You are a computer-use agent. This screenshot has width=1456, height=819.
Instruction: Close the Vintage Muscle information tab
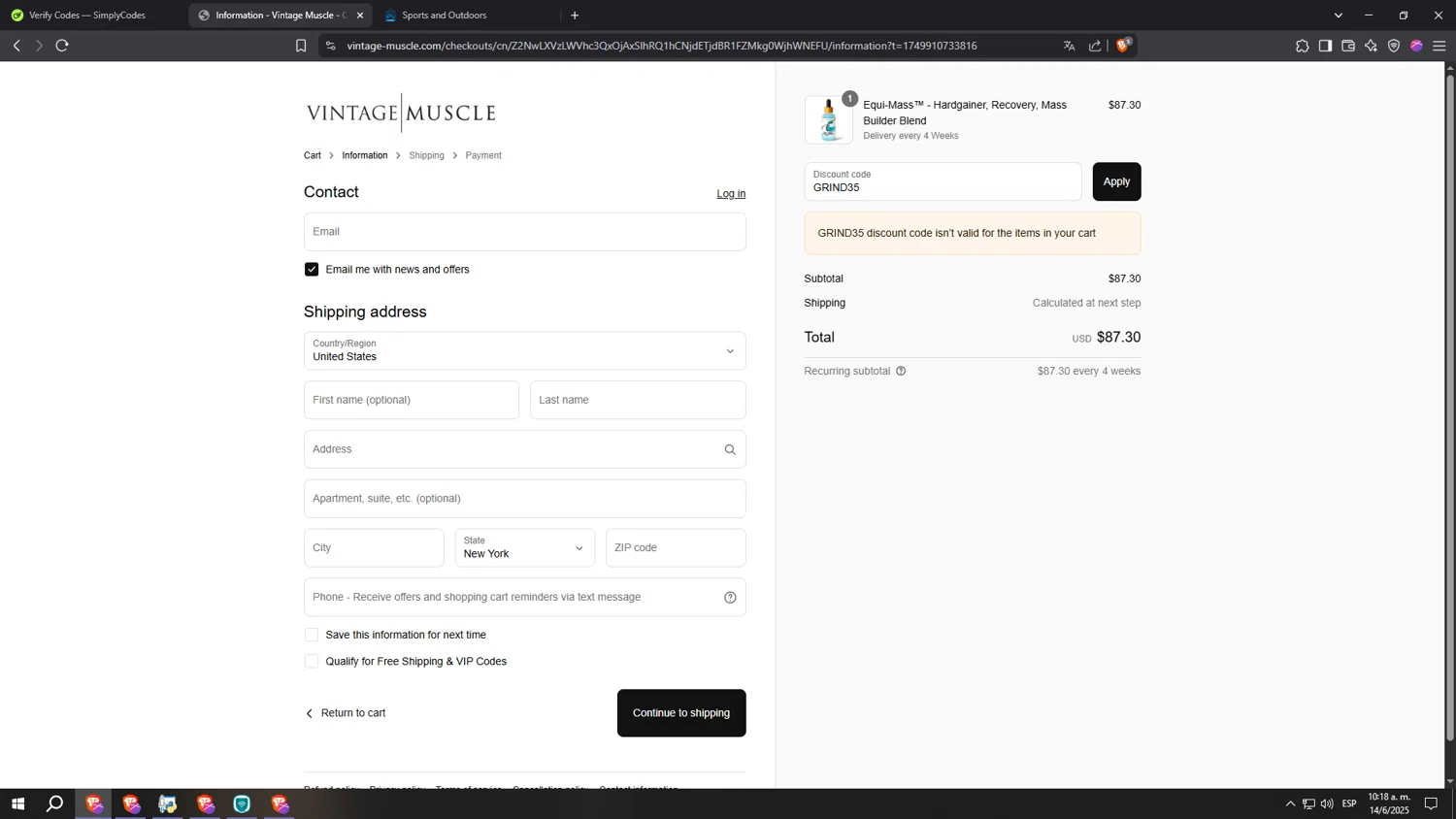360,16
